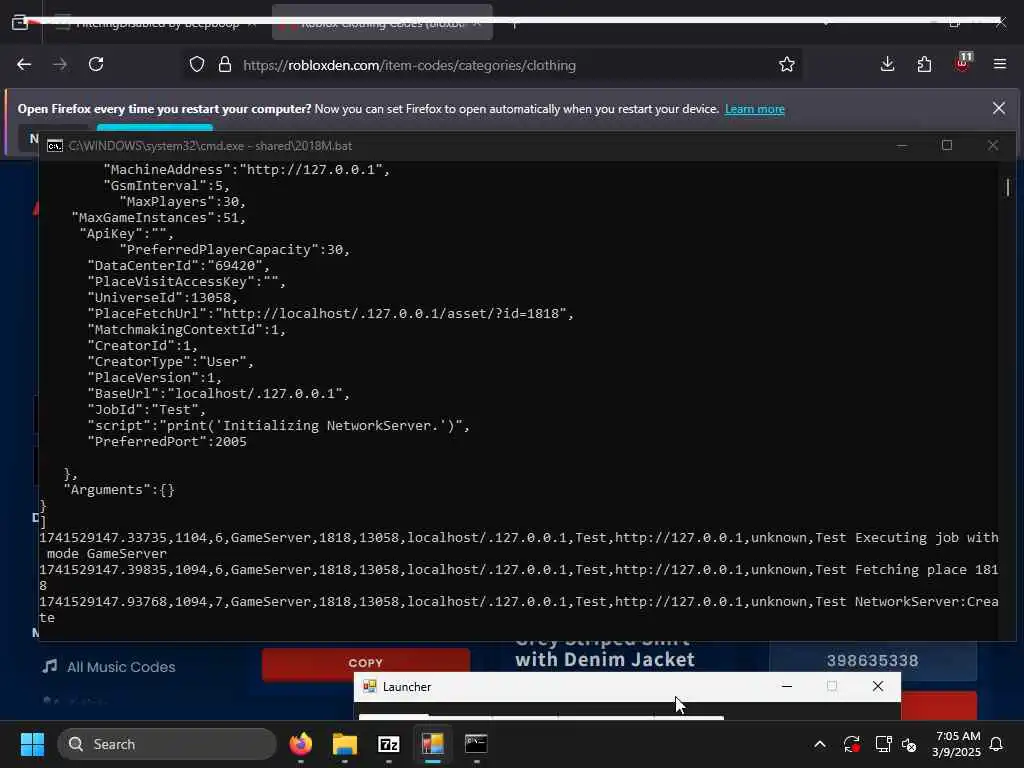Screen dimensions: 1024x768
Task: Show site security padlock info
Action: 225,65
